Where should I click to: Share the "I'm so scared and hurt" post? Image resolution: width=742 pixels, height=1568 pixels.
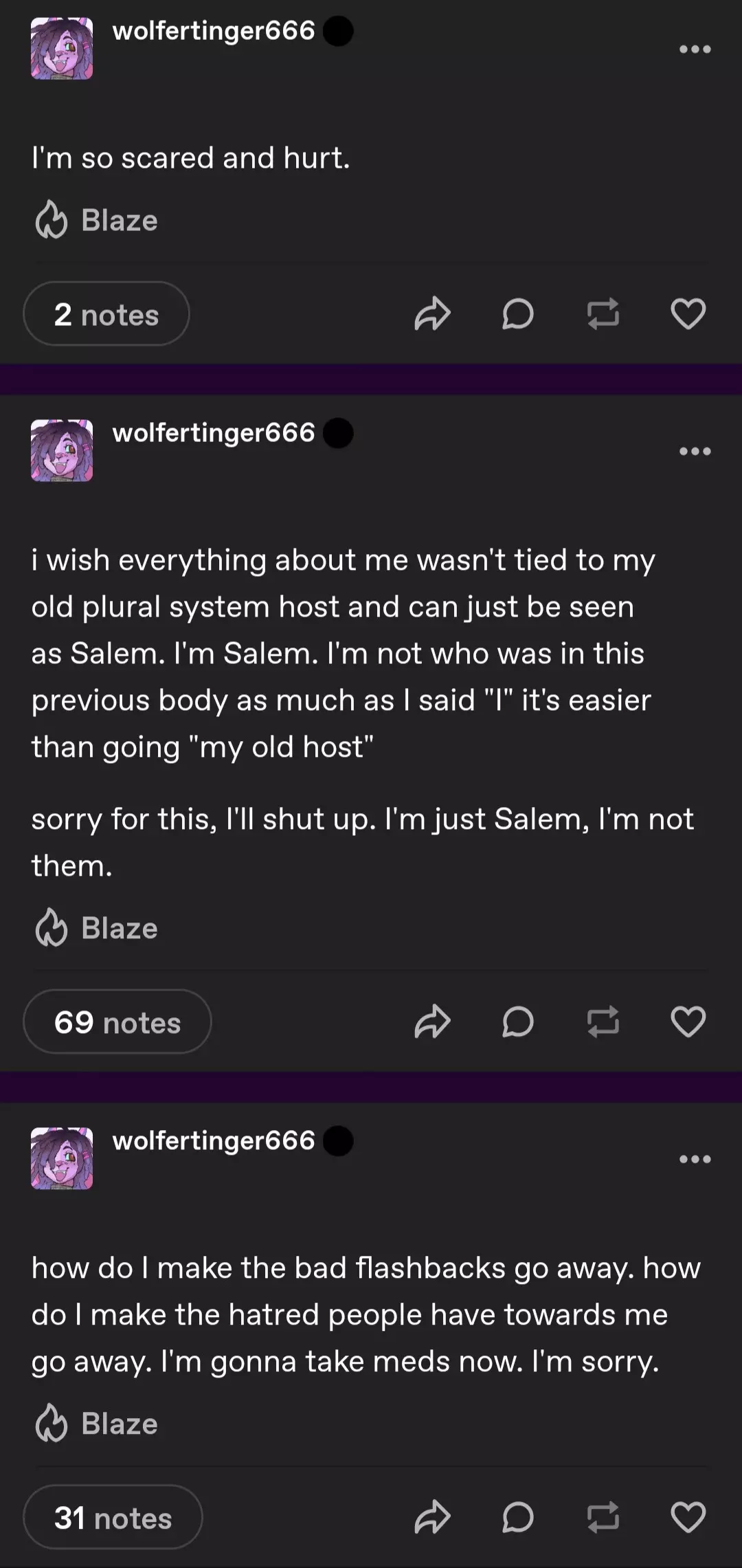[x=432, y=314]
